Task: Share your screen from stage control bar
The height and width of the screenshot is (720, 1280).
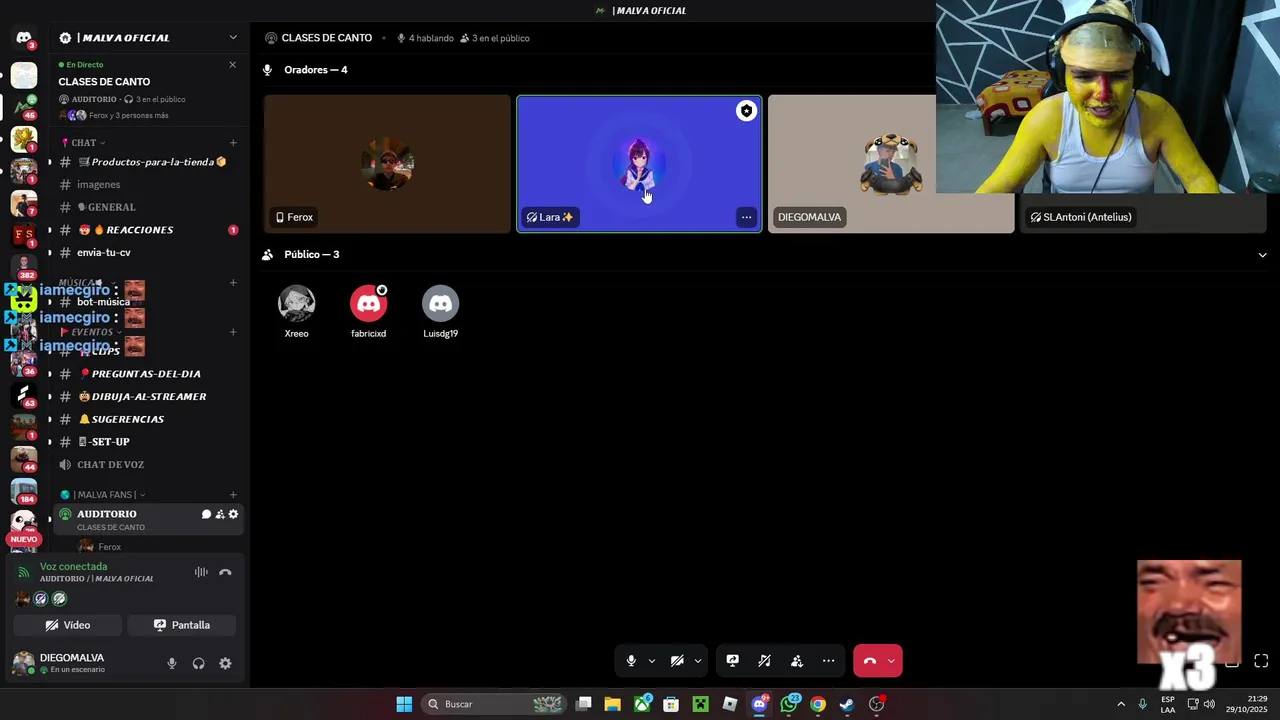Action: point(732,661)
